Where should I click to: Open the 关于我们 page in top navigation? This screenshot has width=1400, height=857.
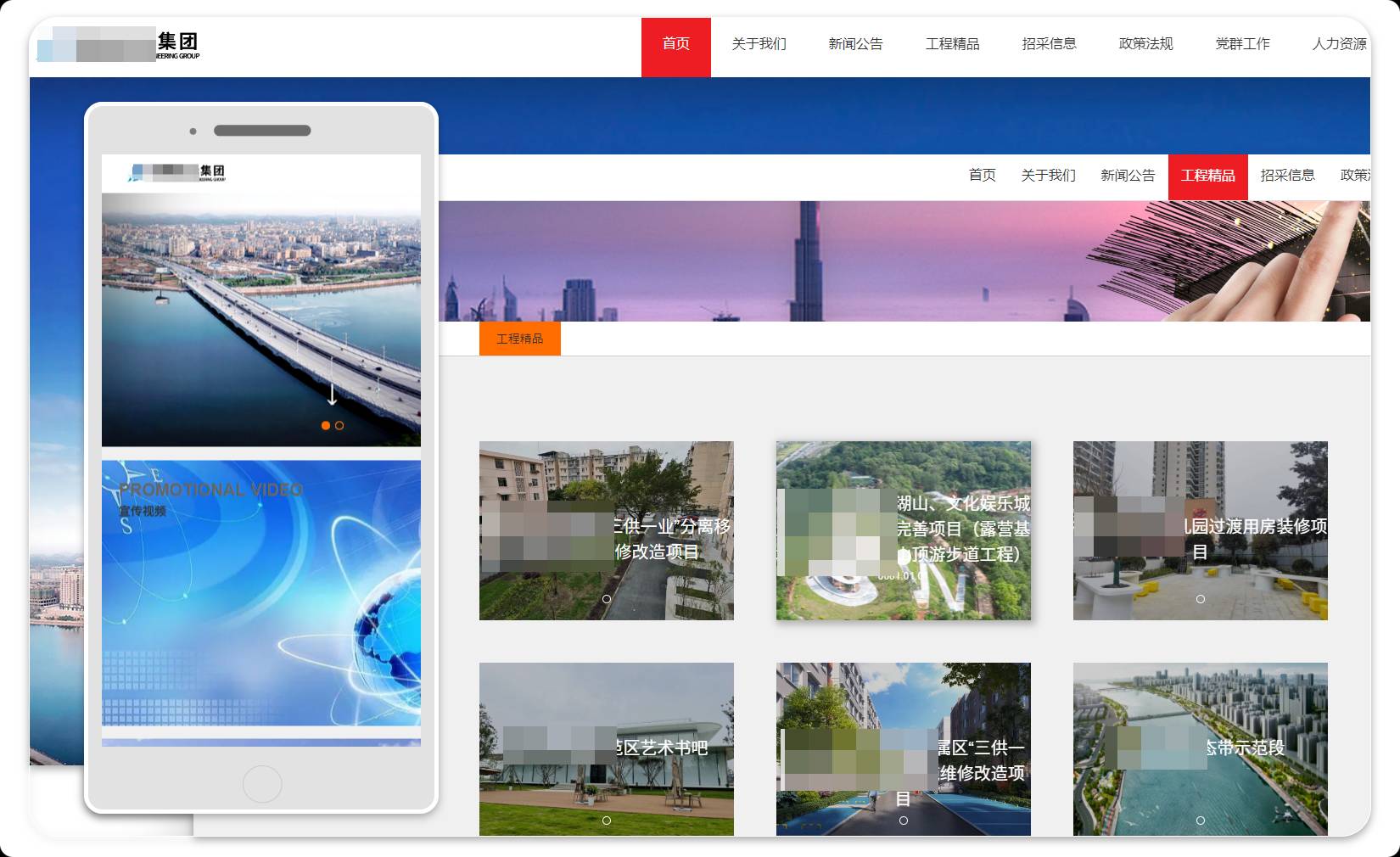(x=759, y=44)
